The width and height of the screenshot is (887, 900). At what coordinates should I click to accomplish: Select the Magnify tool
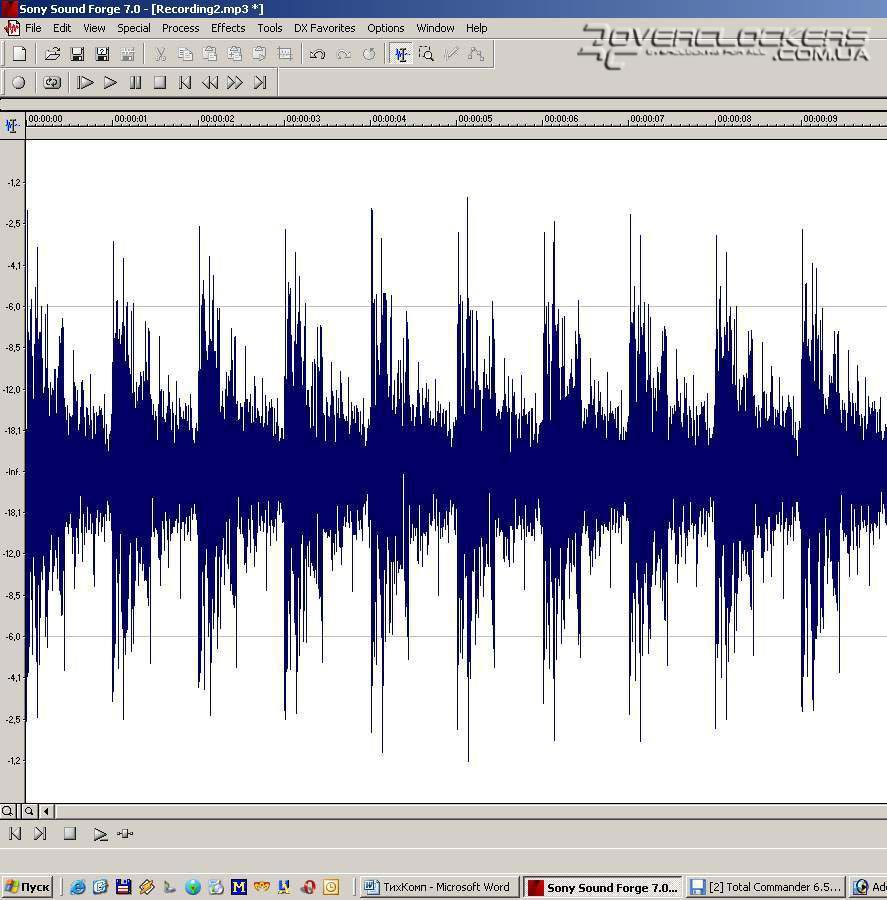click(426, 54)
